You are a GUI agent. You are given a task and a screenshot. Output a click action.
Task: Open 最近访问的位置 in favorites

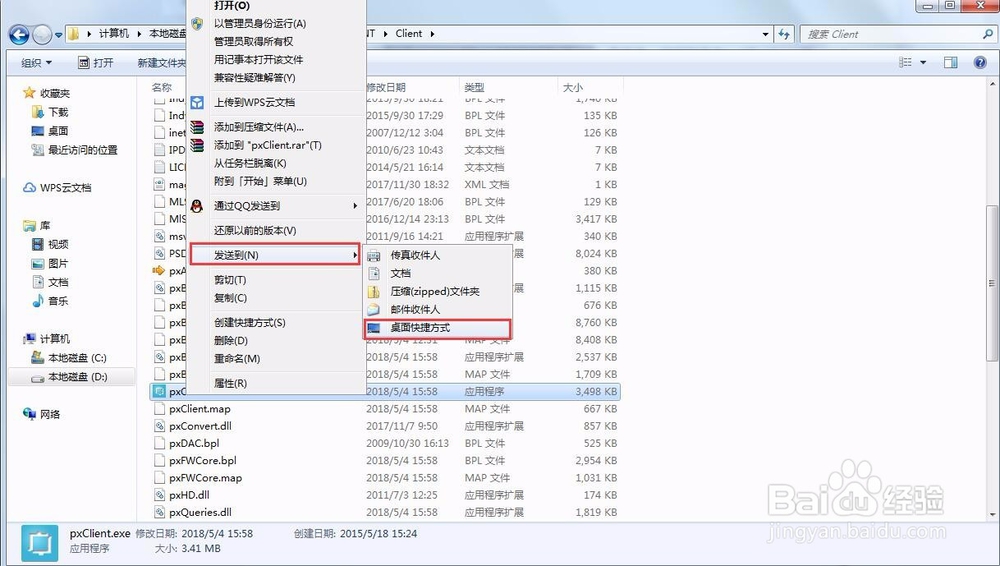tap(75, 150)
